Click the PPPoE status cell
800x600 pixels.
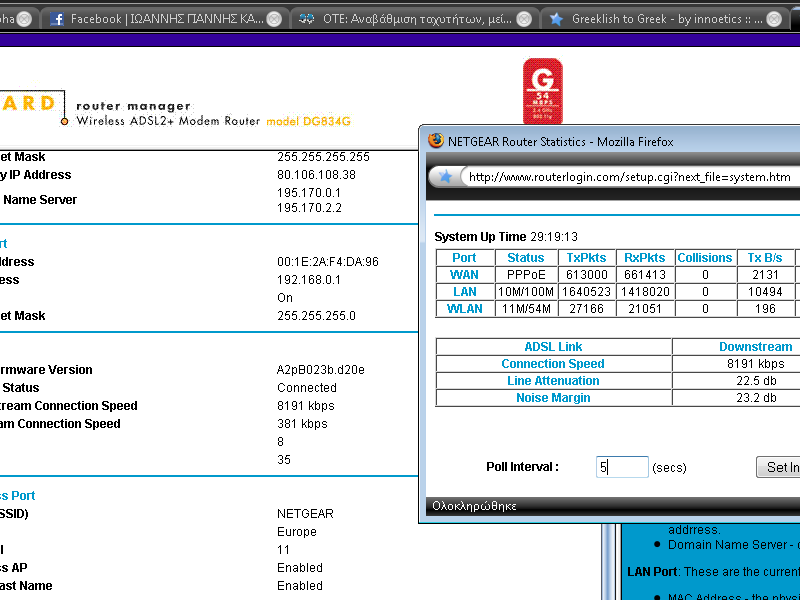(x=526, y=274)
